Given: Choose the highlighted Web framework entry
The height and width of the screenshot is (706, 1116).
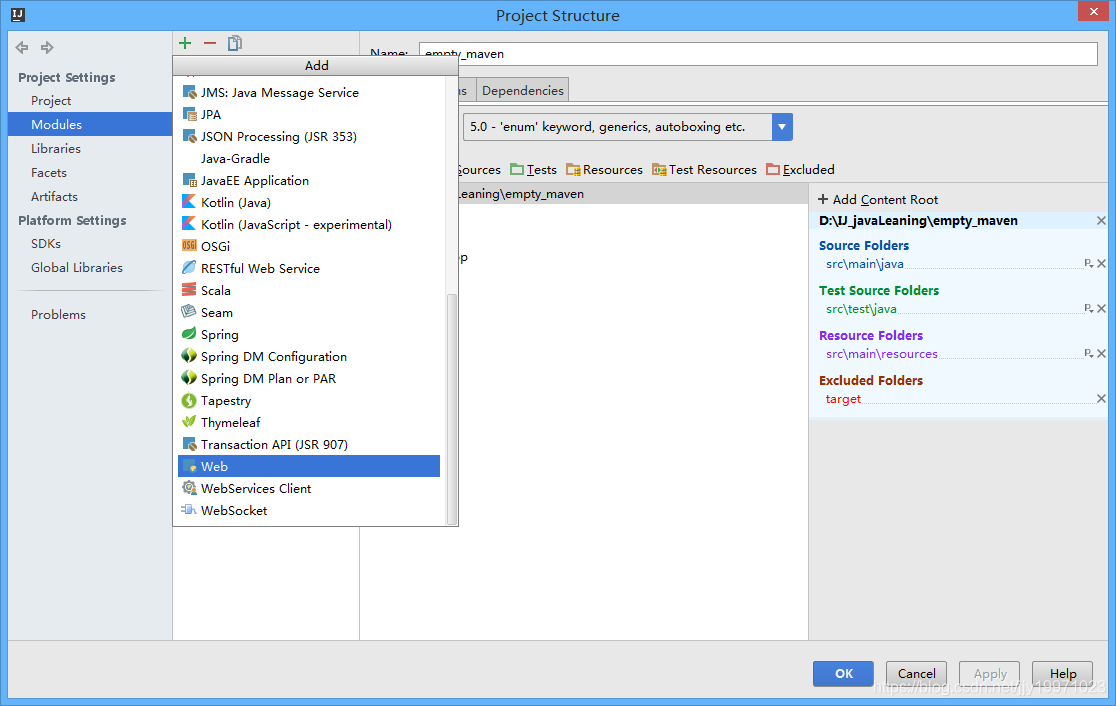Looking at the screenshot, I should tap(309, 466).
